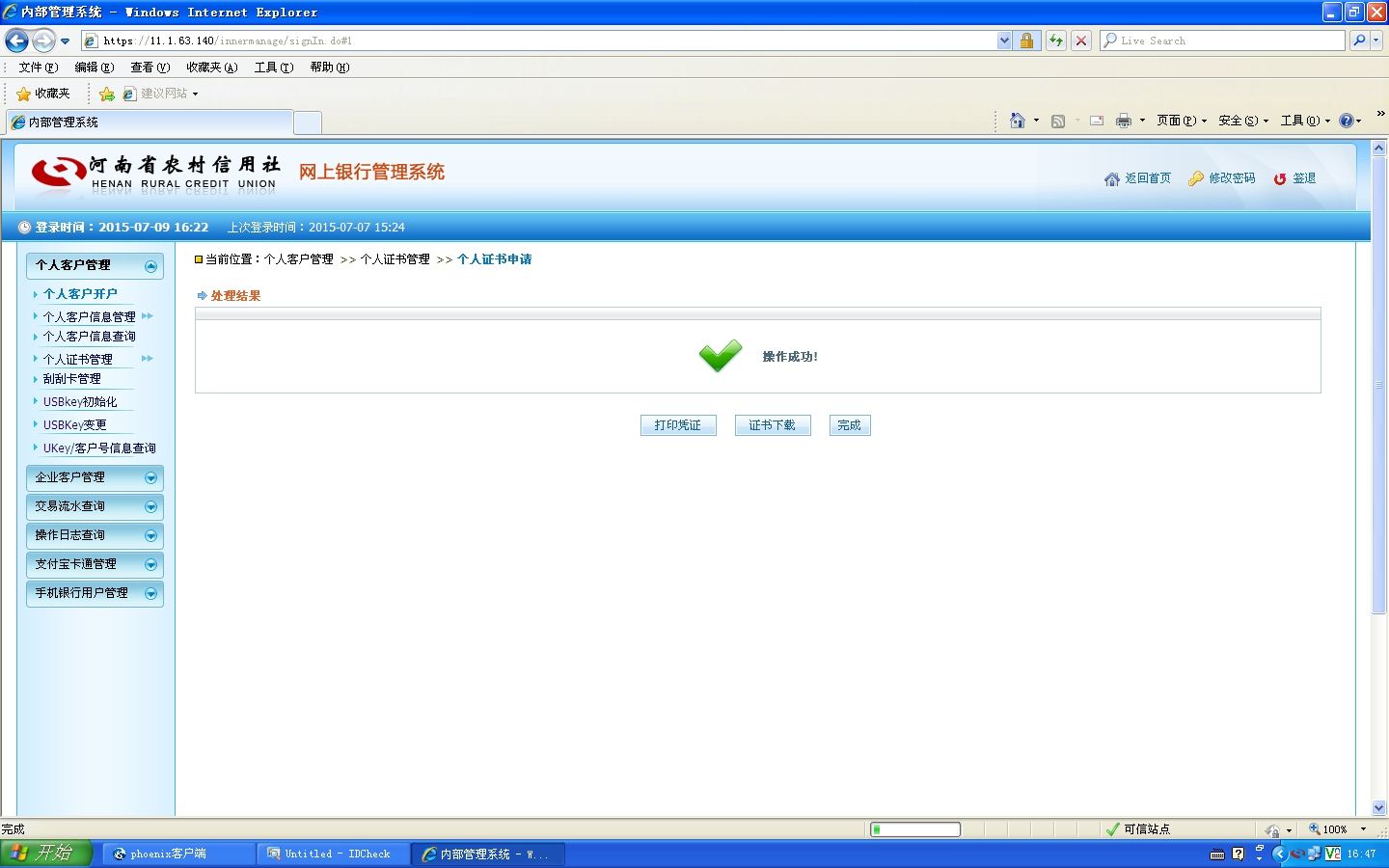Expand the 操作日志查询 sidebar section
This screenshot has width=1389, height=868.
pos(95,535)
